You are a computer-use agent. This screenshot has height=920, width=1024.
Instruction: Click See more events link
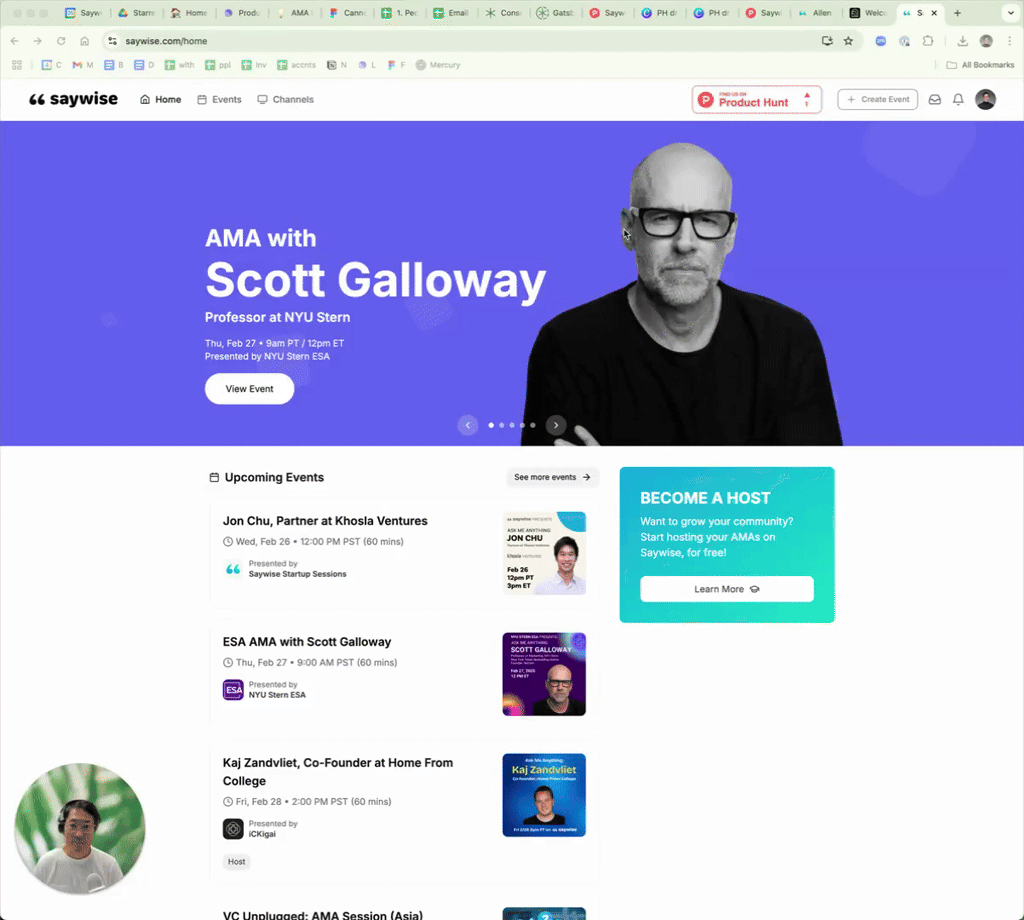coord(552,477)
